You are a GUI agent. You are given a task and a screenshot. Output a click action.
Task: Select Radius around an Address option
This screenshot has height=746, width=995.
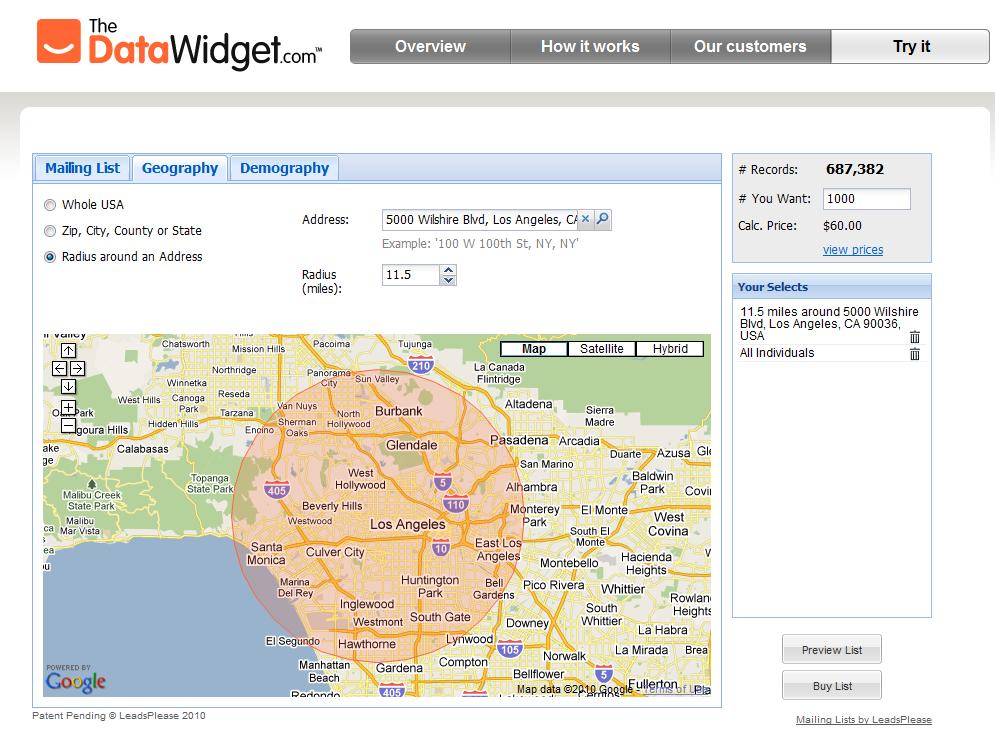[x=50, y=257]
